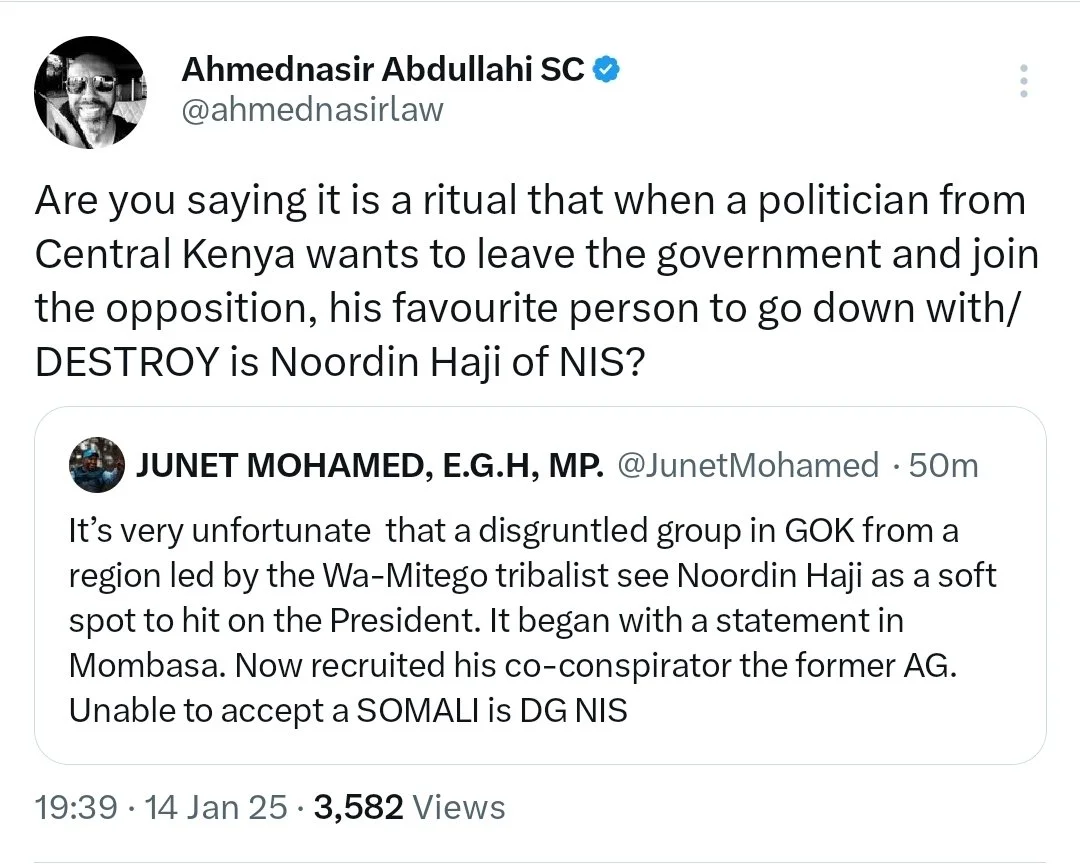Open the 3,582 Views count
The height and width of the screenshot is (867, 1080).
point(409,807)
